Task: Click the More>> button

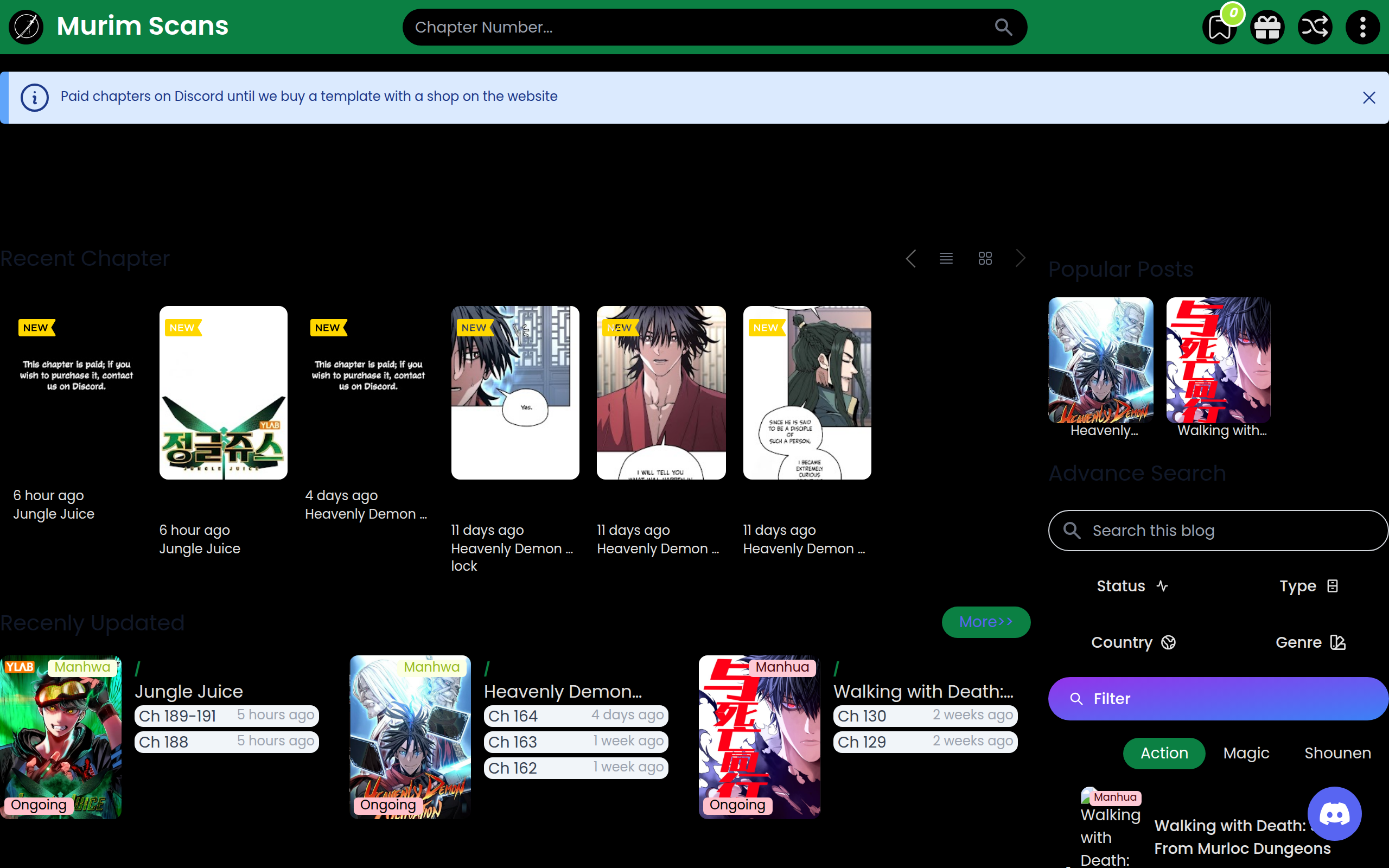Action: point(986,622)
